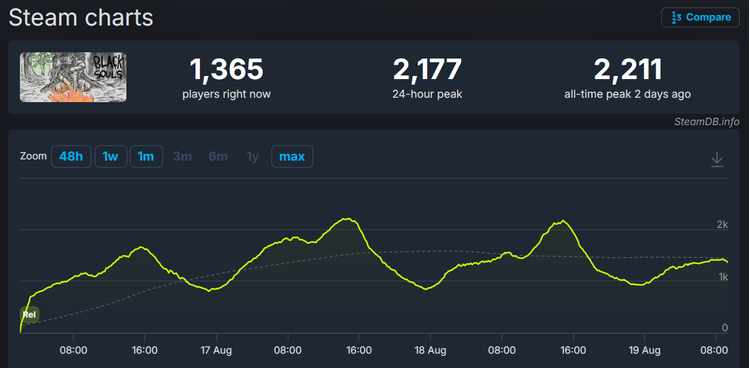Click the chart download arrow icon
Viewport: 750px width, 368px height.
click(717, 159)
